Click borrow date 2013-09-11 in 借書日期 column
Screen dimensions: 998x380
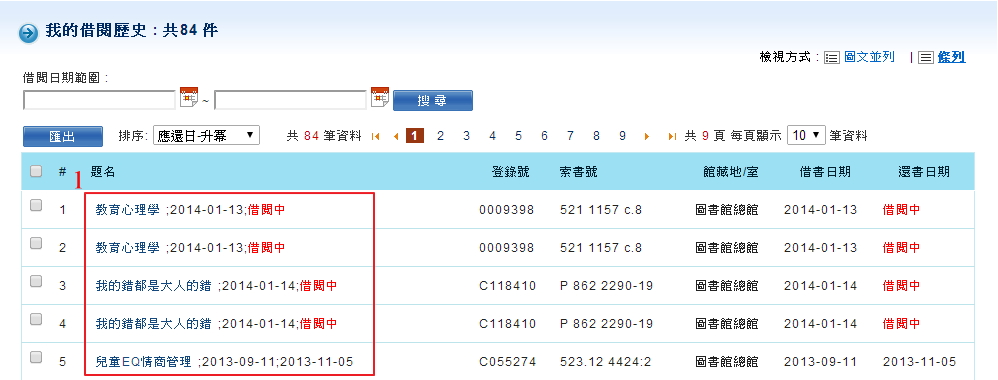(x=820, y=362)
